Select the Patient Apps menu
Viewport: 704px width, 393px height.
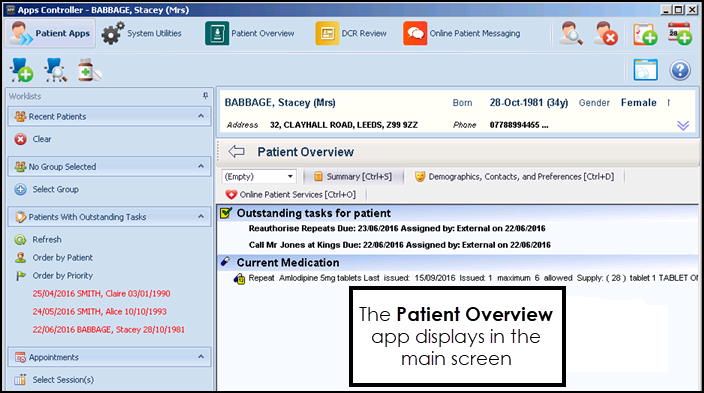(50, 34)
